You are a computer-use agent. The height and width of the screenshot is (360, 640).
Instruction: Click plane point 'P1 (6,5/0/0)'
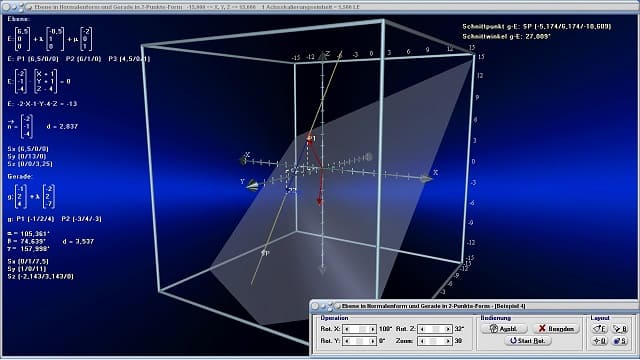[x=38, y=59]
